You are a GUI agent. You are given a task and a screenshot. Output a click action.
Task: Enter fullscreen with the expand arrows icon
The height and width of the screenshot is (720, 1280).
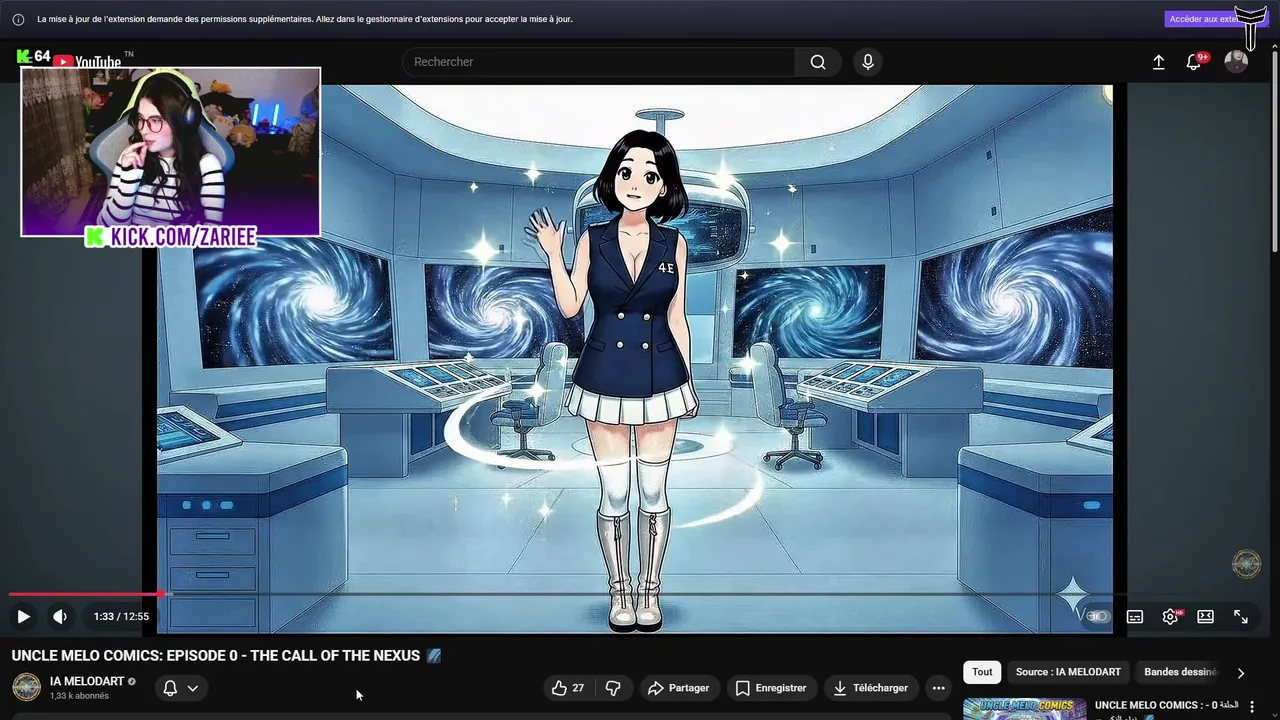click(1241, 617)
